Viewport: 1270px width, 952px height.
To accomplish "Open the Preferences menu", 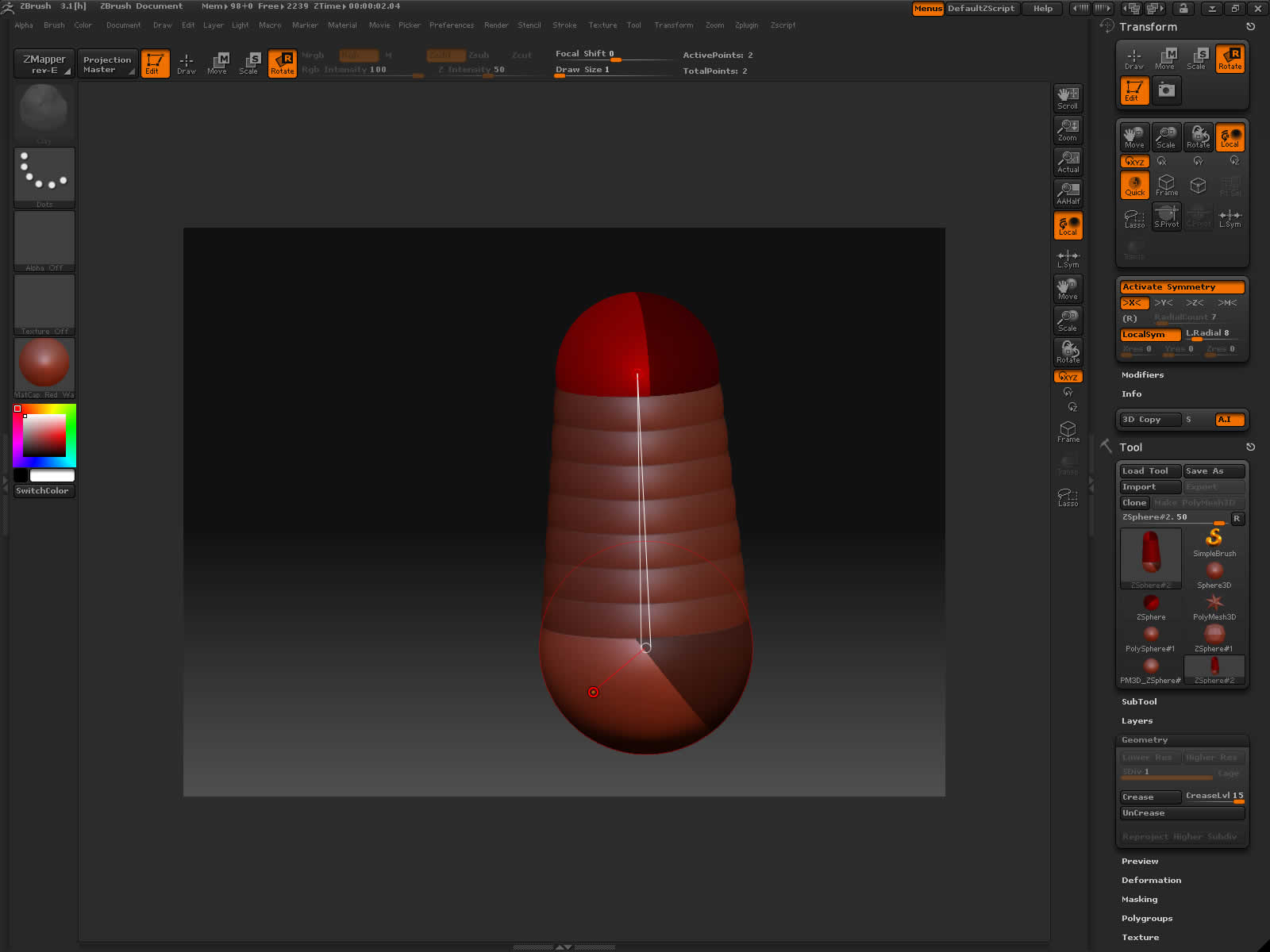I will [451, 25].
